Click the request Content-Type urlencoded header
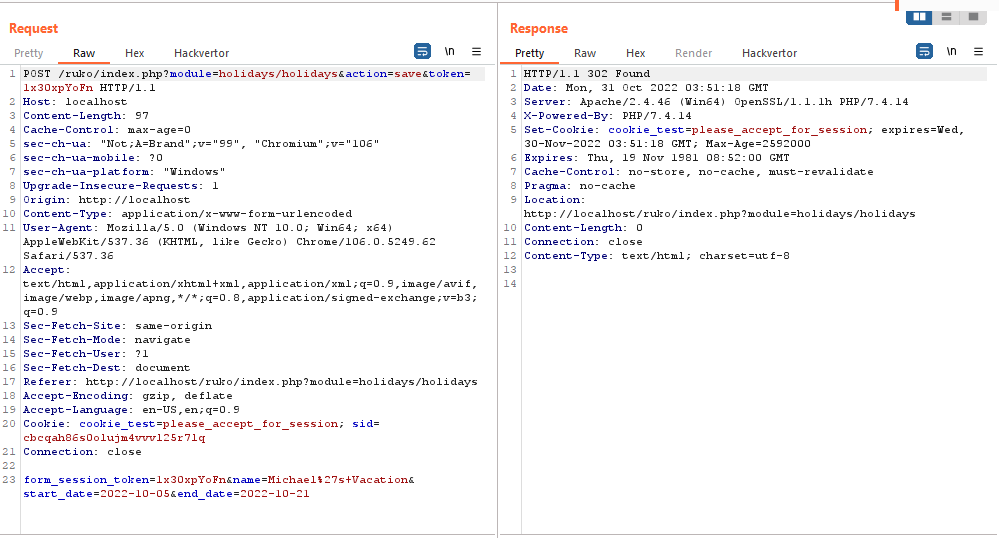 (x=187, y=214)
